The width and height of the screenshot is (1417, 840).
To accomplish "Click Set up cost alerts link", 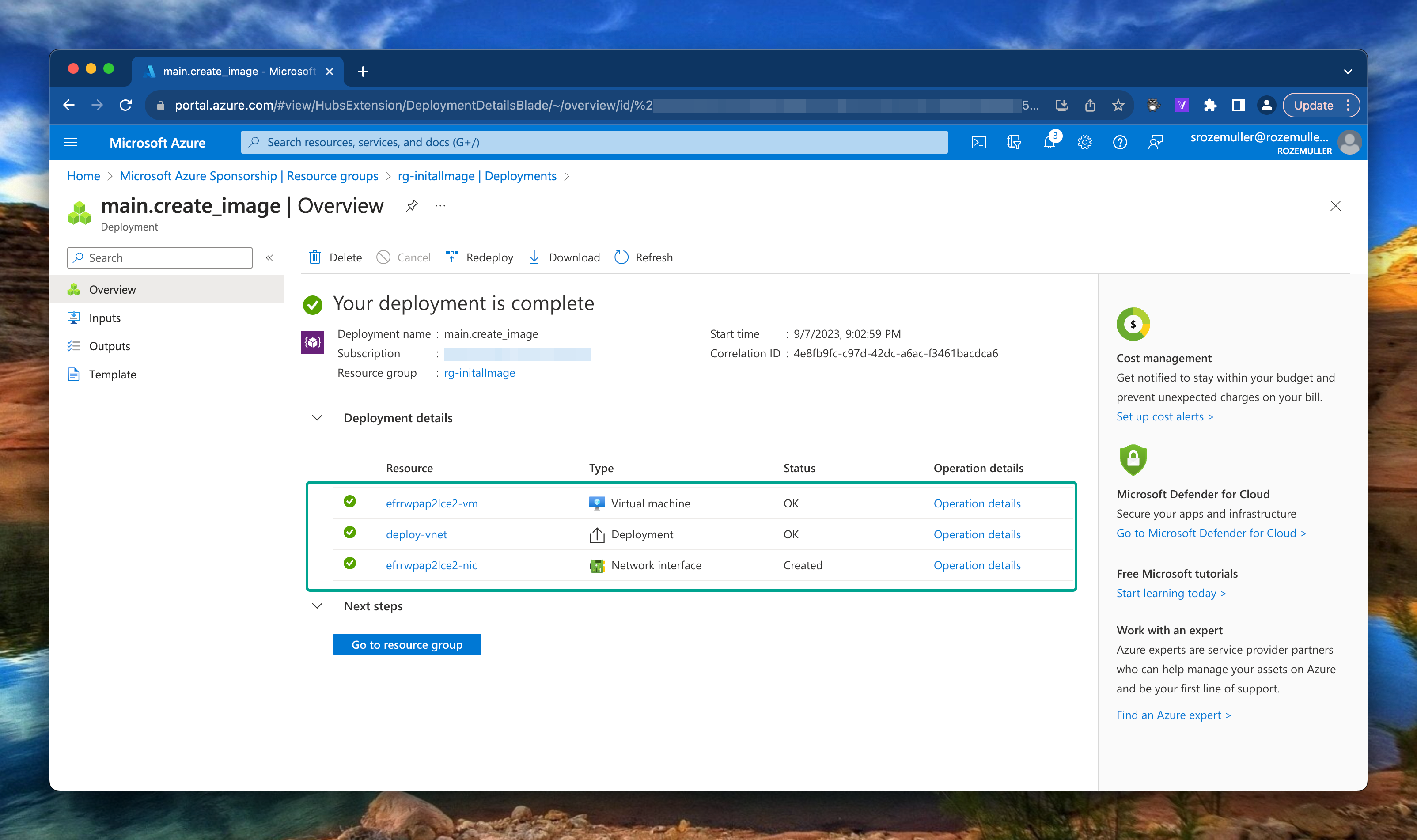I will point(1164,416).
